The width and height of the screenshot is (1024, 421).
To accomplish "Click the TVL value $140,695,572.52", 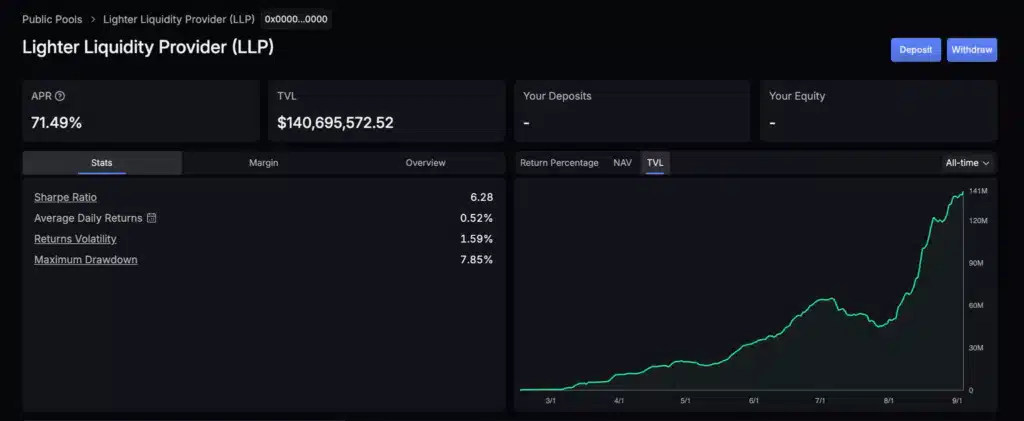I will click(x=335, y=123).
